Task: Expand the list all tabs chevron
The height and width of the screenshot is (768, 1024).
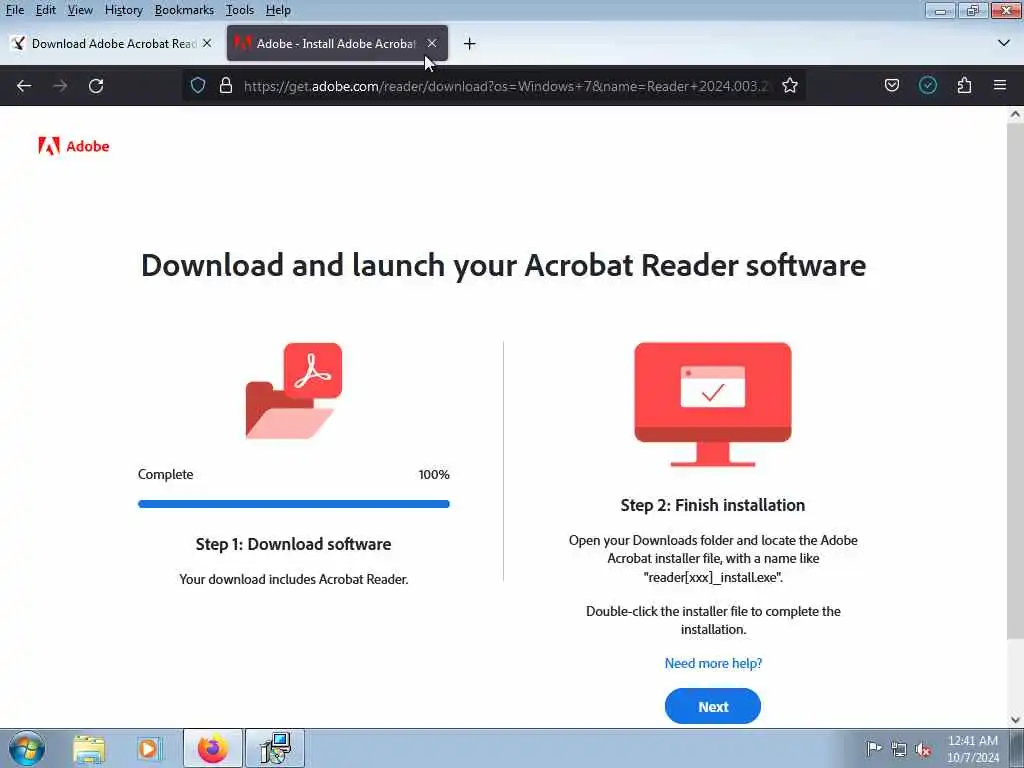Action: (1004, 43)
